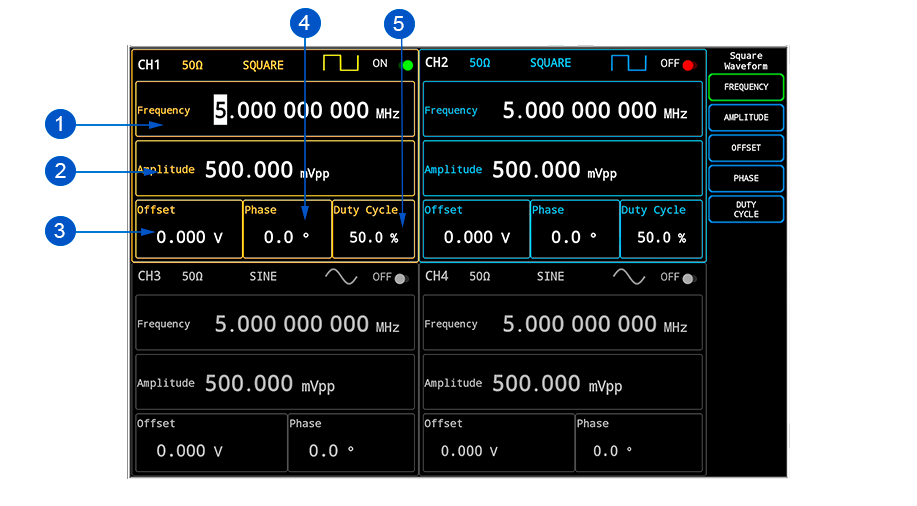Click the CH3 SINE waveform label
The width and height of the screenshot is (917, 506).
click(263, 277)
